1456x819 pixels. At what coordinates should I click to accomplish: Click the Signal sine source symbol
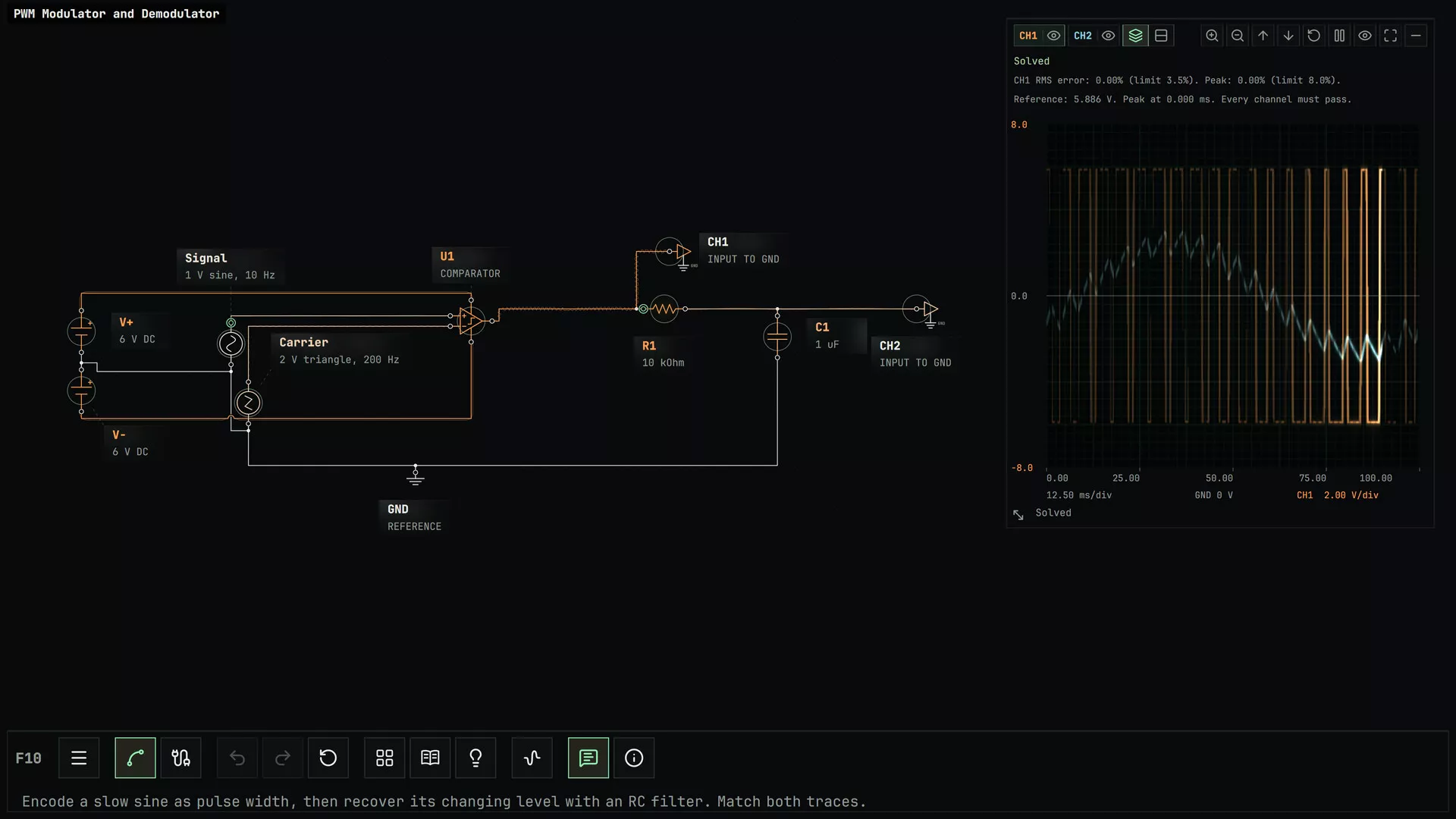coord(231,344)
